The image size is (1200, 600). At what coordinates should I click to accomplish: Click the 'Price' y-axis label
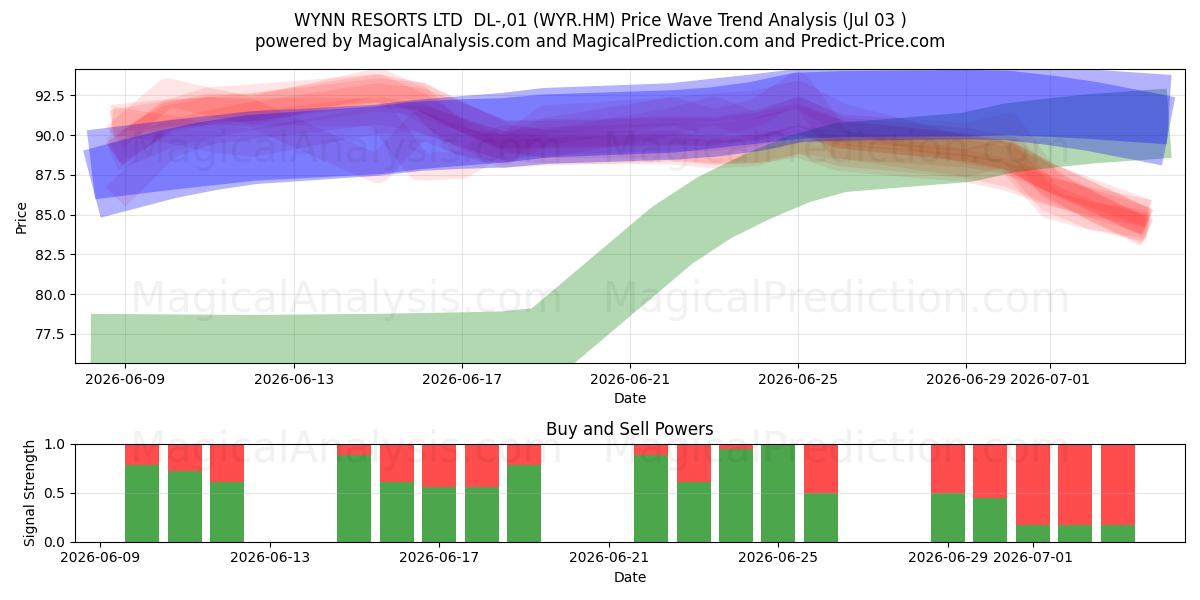[22, 216]
